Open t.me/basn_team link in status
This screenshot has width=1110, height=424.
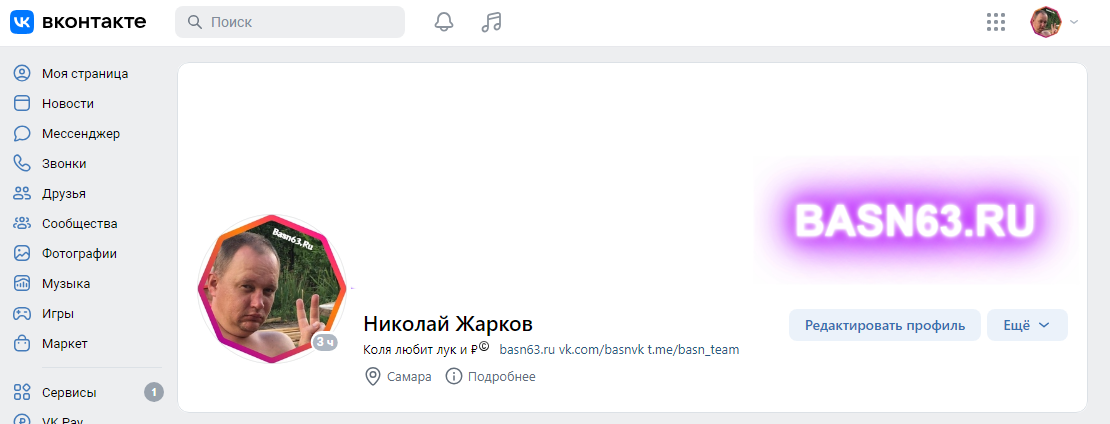(694, 349)
